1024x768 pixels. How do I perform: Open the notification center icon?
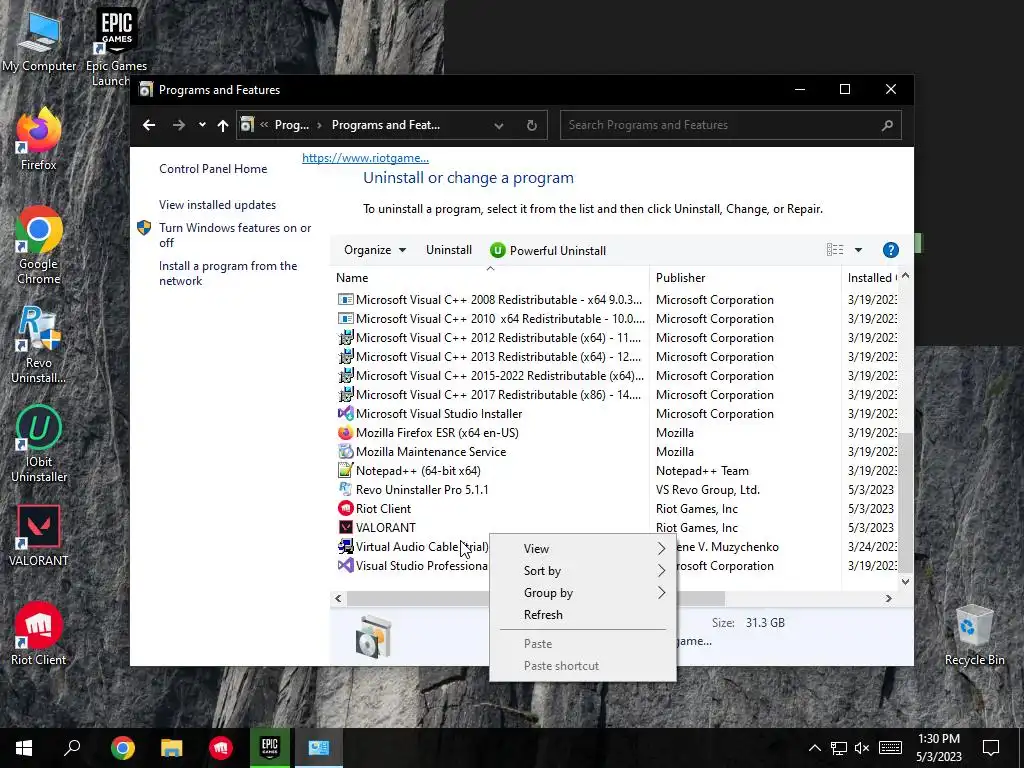[x=991, y=748]
